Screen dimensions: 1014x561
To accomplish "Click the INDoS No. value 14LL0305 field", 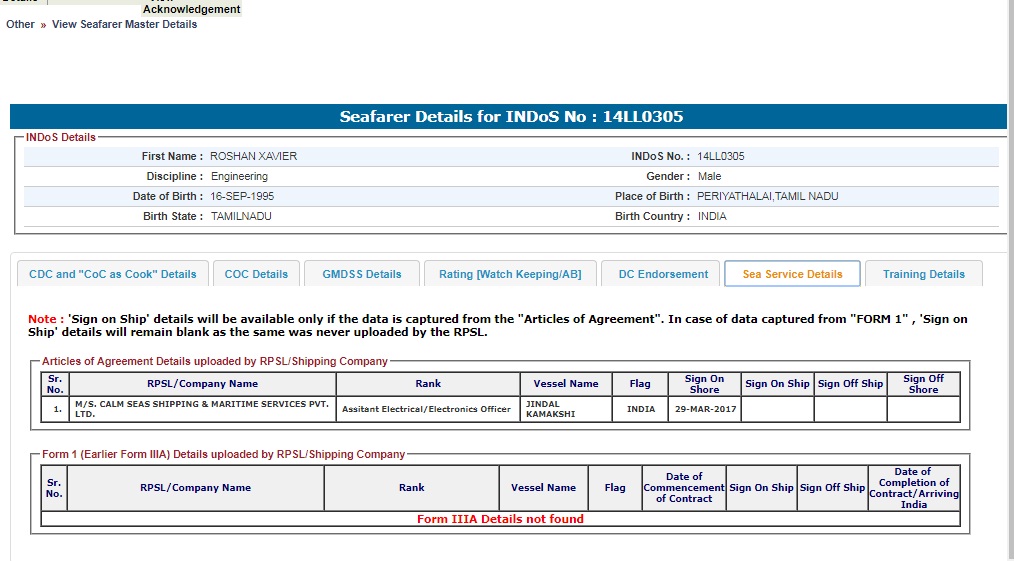I will click(x=720, y=156).
